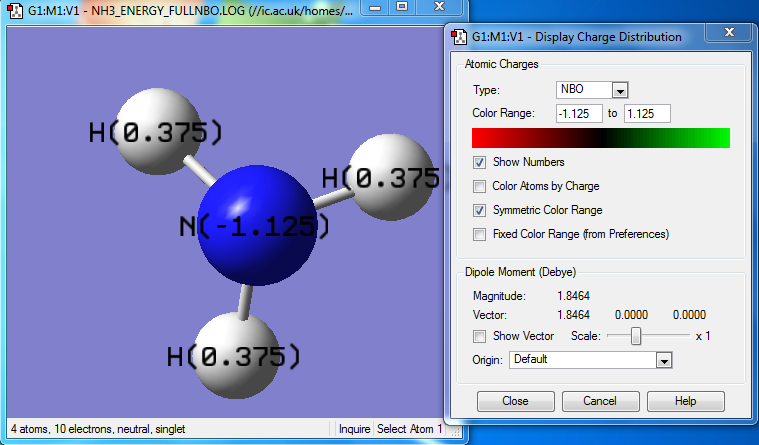Enable the Show Vector checkbox
Image resolution: width=759 pixels, height=445 pixels.
[x=480, y=336]
